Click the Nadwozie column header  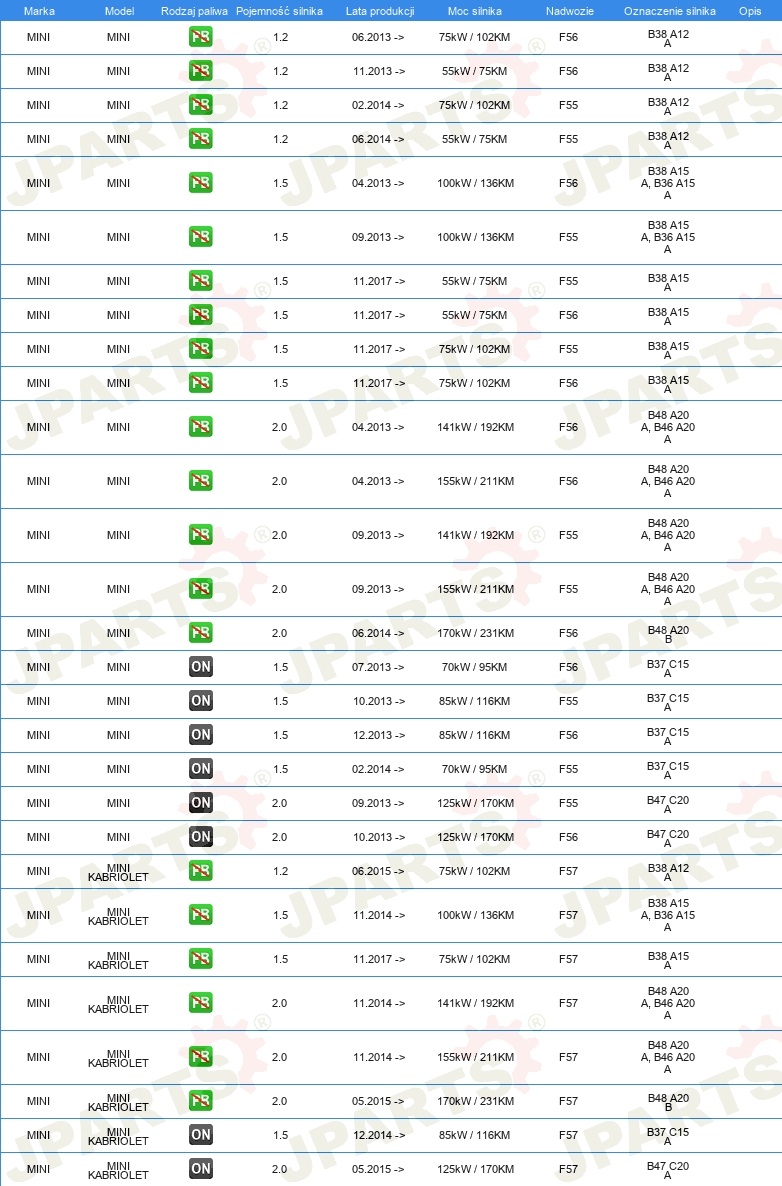(x=569, y=11)
